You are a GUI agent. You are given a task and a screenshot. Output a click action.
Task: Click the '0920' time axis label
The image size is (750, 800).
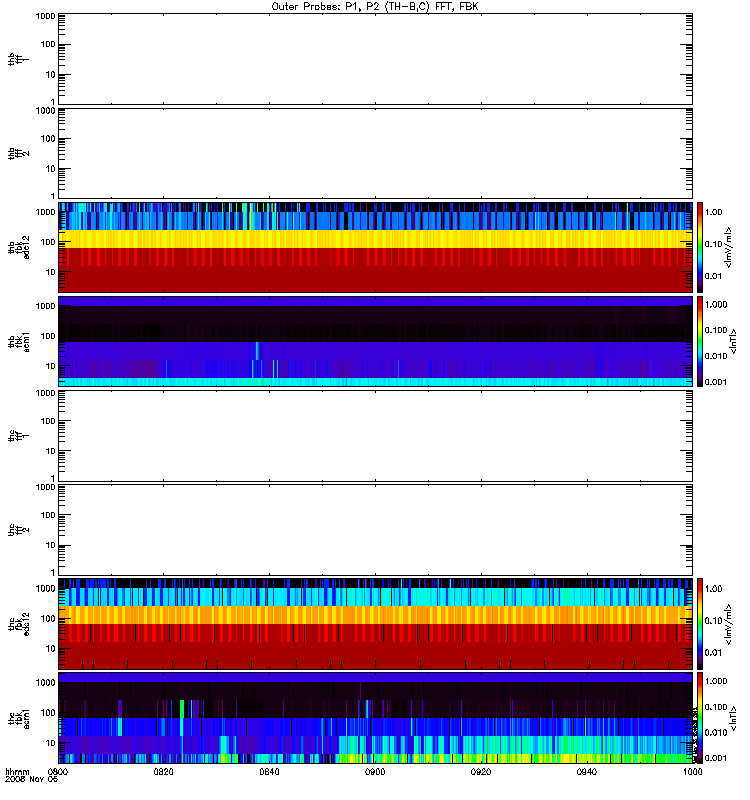pos(481,771)
